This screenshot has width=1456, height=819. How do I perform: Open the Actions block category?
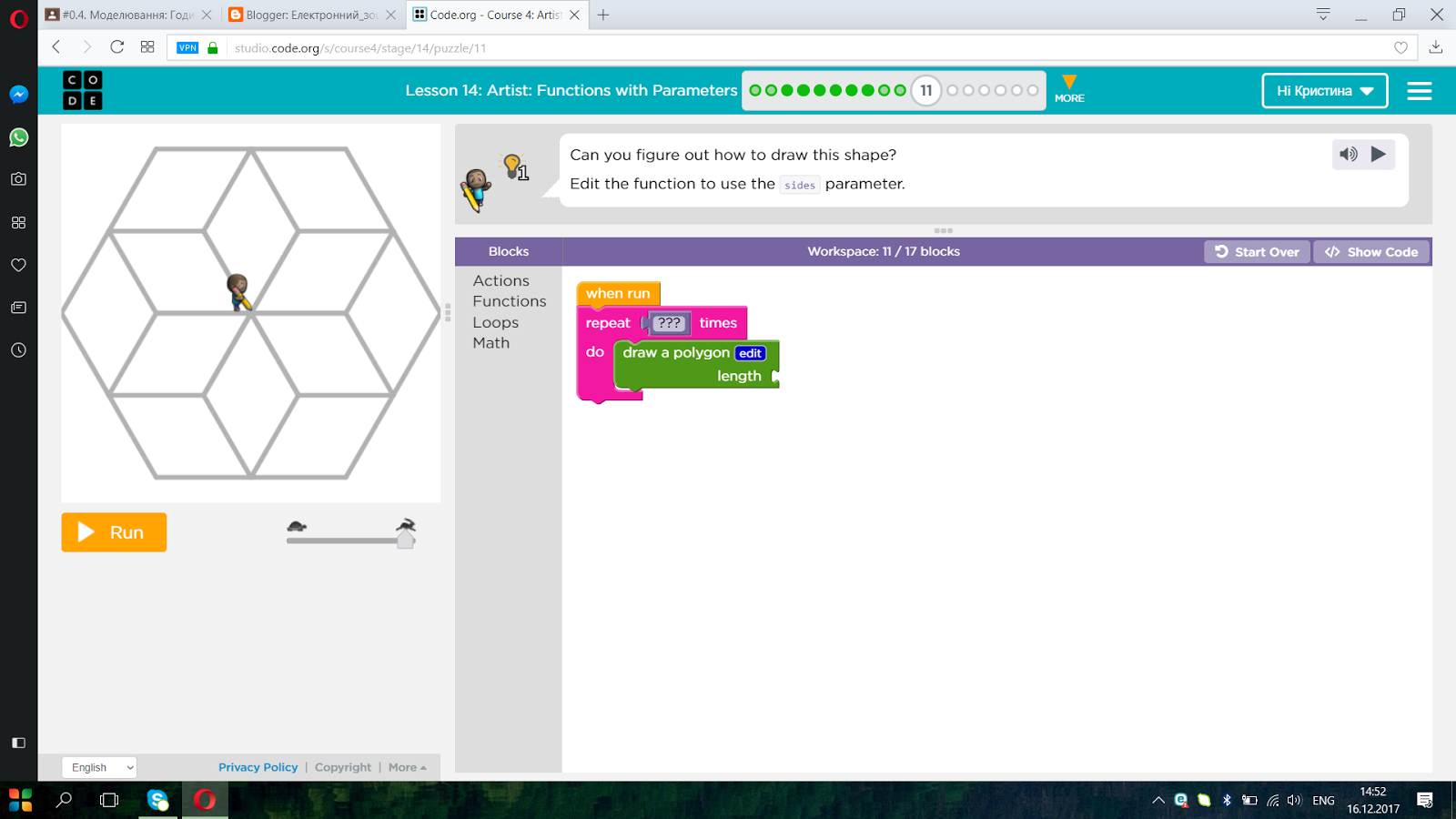tap(501, 280)
